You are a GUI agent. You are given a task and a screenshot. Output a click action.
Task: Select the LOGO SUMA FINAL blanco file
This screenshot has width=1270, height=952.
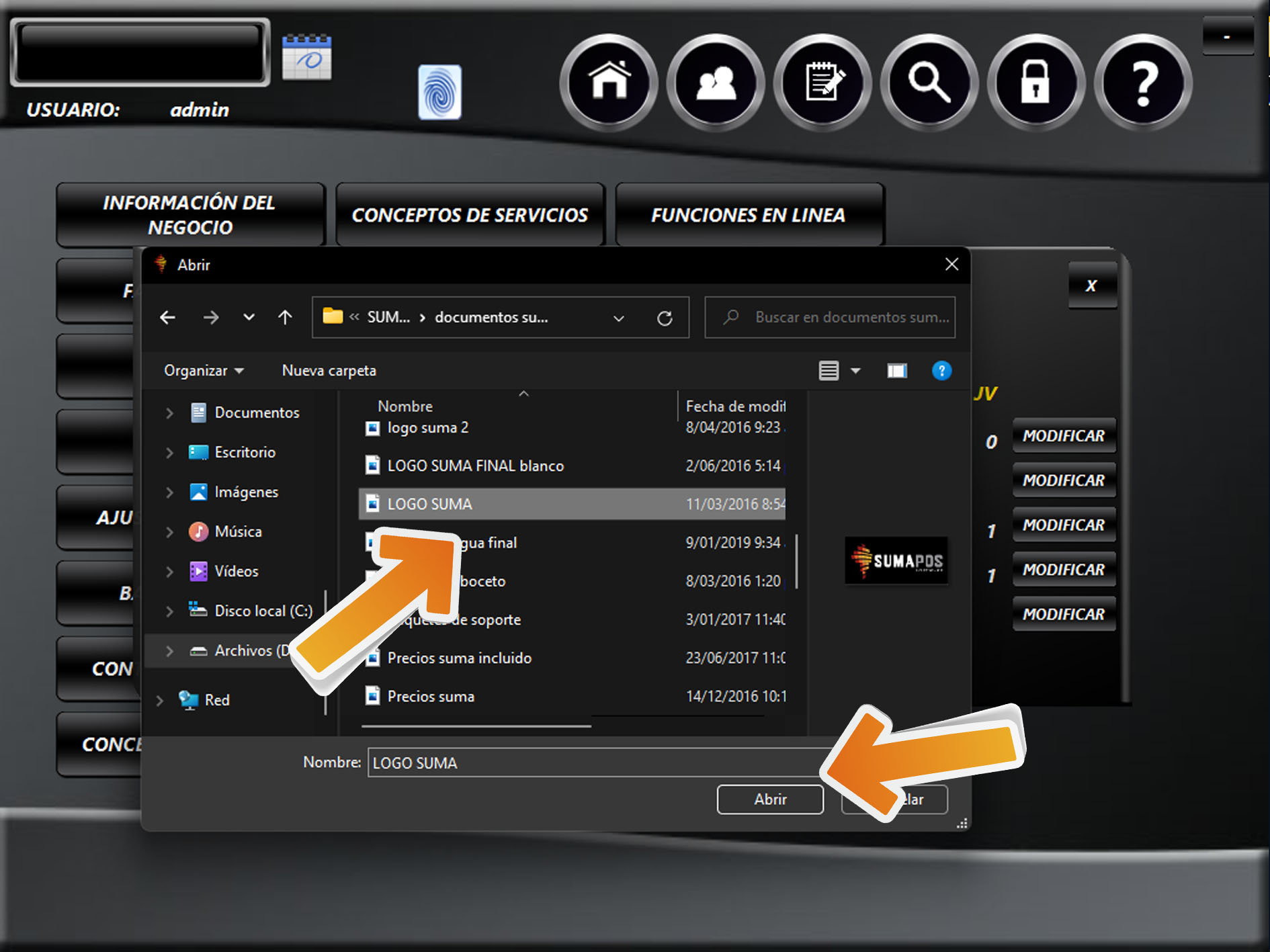click(x=475, y=466)
